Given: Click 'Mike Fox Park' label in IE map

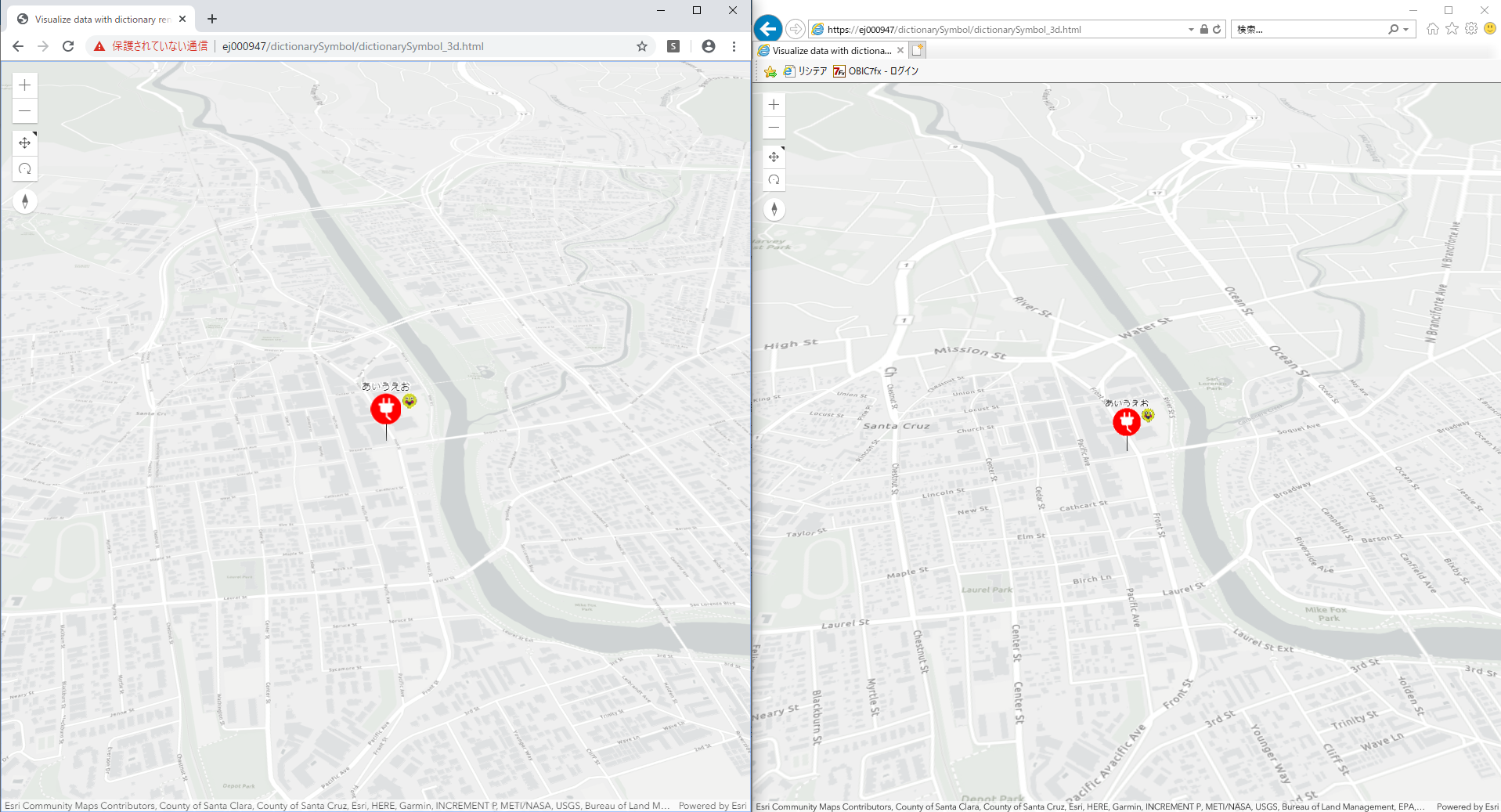Looking at the screenshot, I should point(1326,614).
